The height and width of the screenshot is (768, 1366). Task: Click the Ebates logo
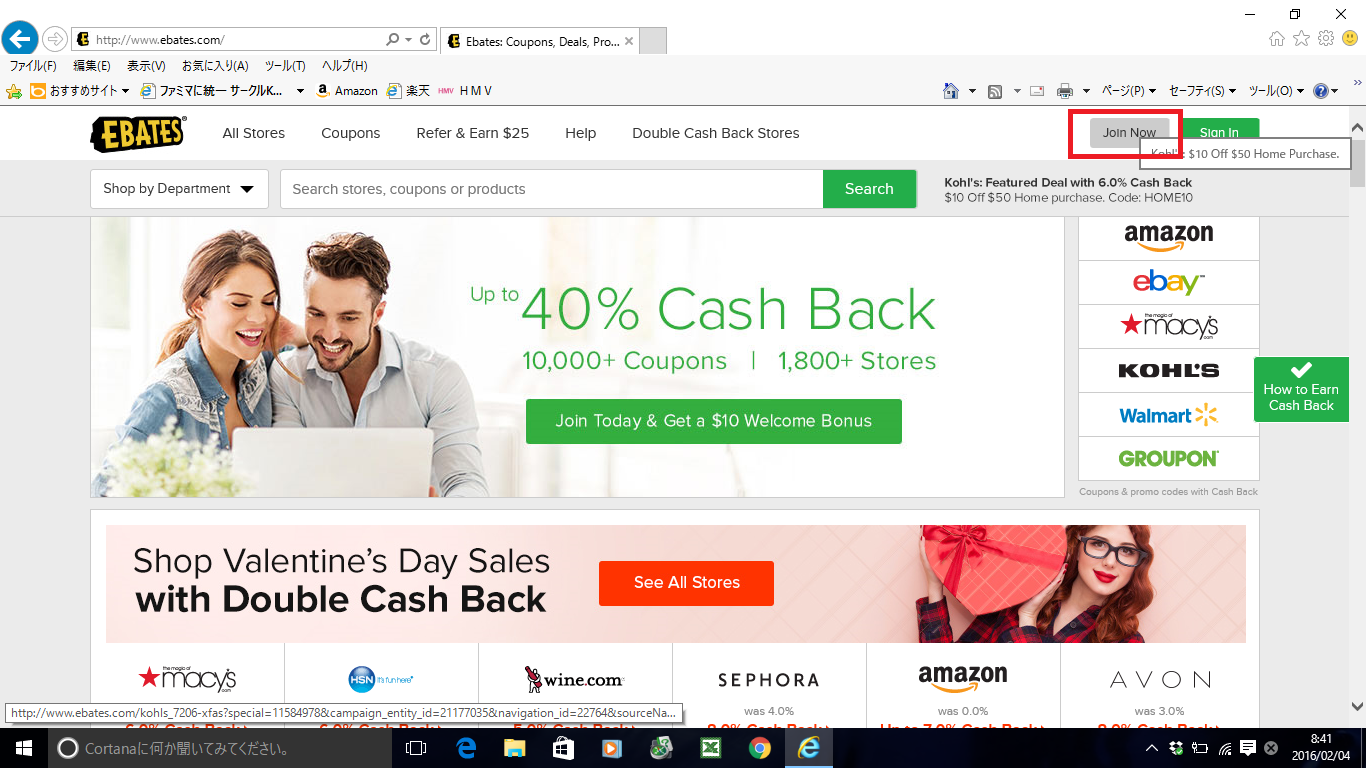click(x=138, y=133)
